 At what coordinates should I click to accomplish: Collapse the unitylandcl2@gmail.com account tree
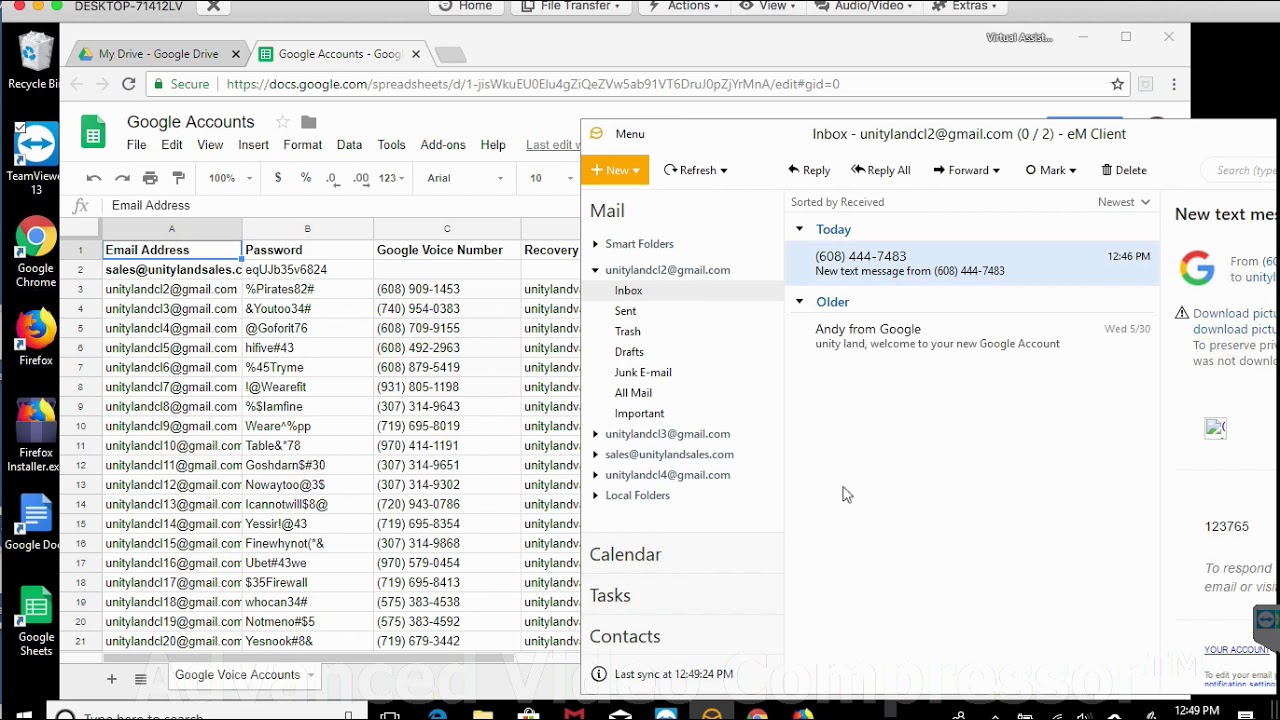tap(595, 270)
